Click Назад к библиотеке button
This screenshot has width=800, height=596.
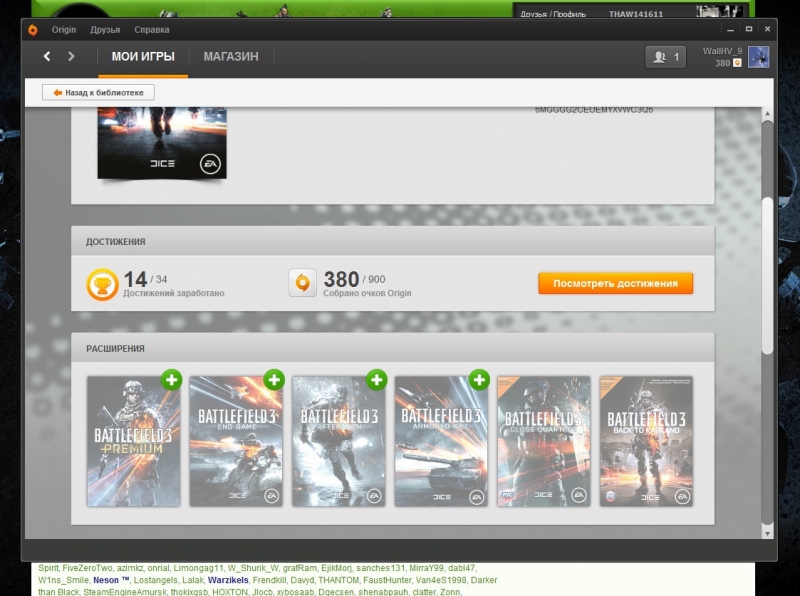point(98,92)
